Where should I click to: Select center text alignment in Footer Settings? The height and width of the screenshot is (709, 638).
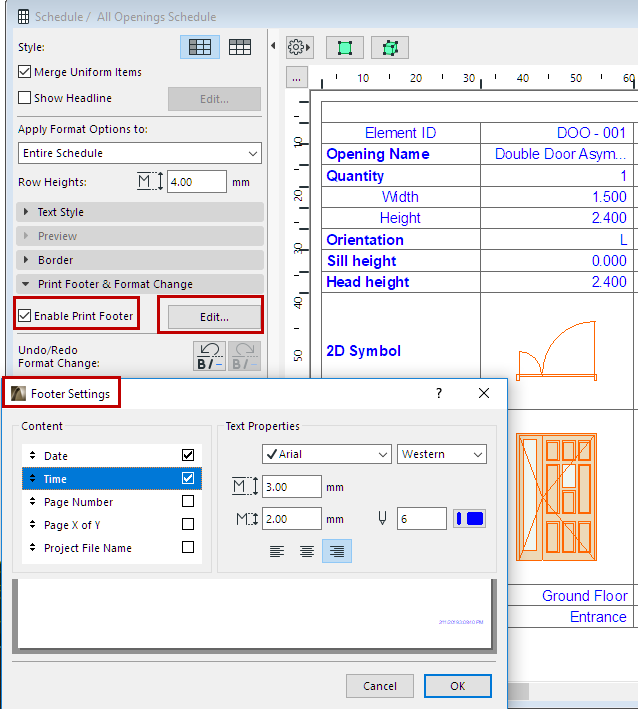(x=307, y=551)
